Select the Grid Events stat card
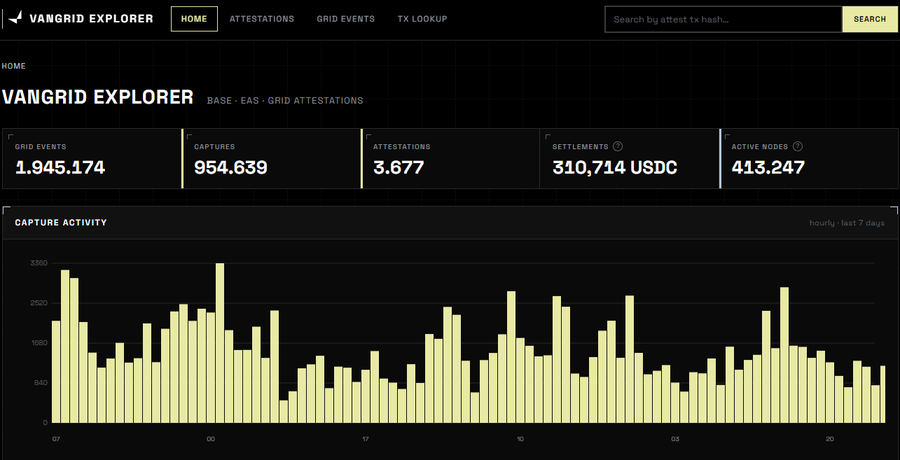The height and width of the screenshot is (460, 900). 92,159
